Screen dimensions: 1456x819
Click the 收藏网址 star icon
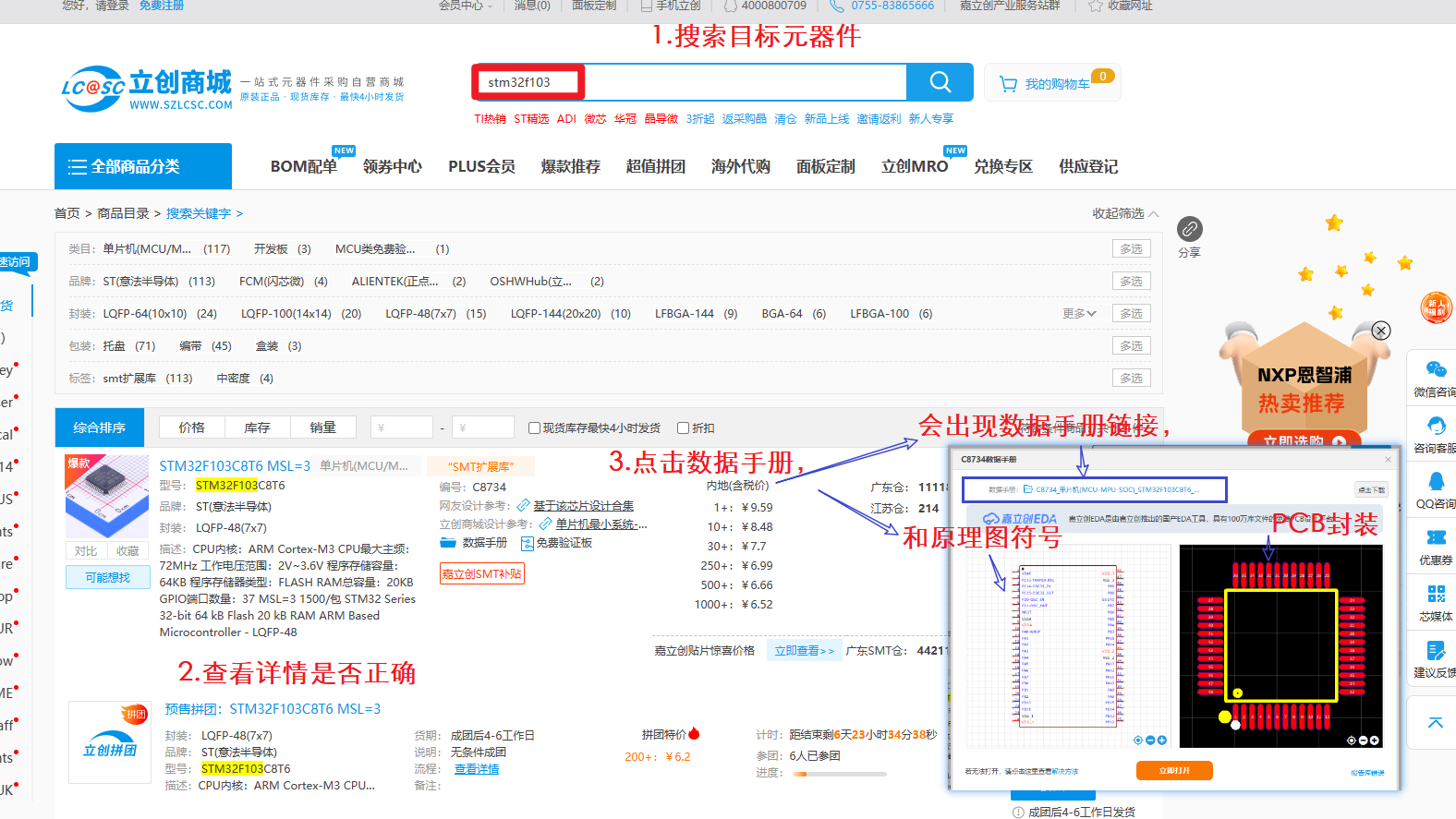pyautogui.click(x=1096, y=6)
